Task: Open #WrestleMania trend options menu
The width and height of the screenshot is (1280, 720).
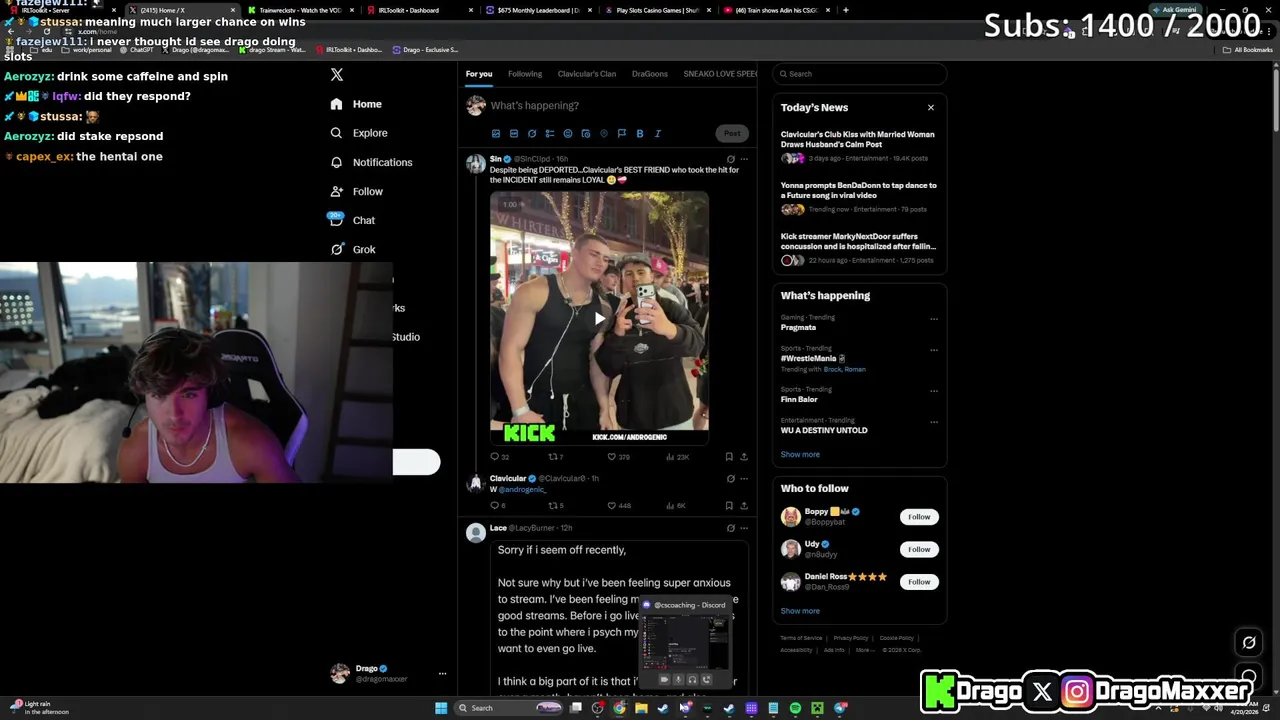Action: (934, 350)
